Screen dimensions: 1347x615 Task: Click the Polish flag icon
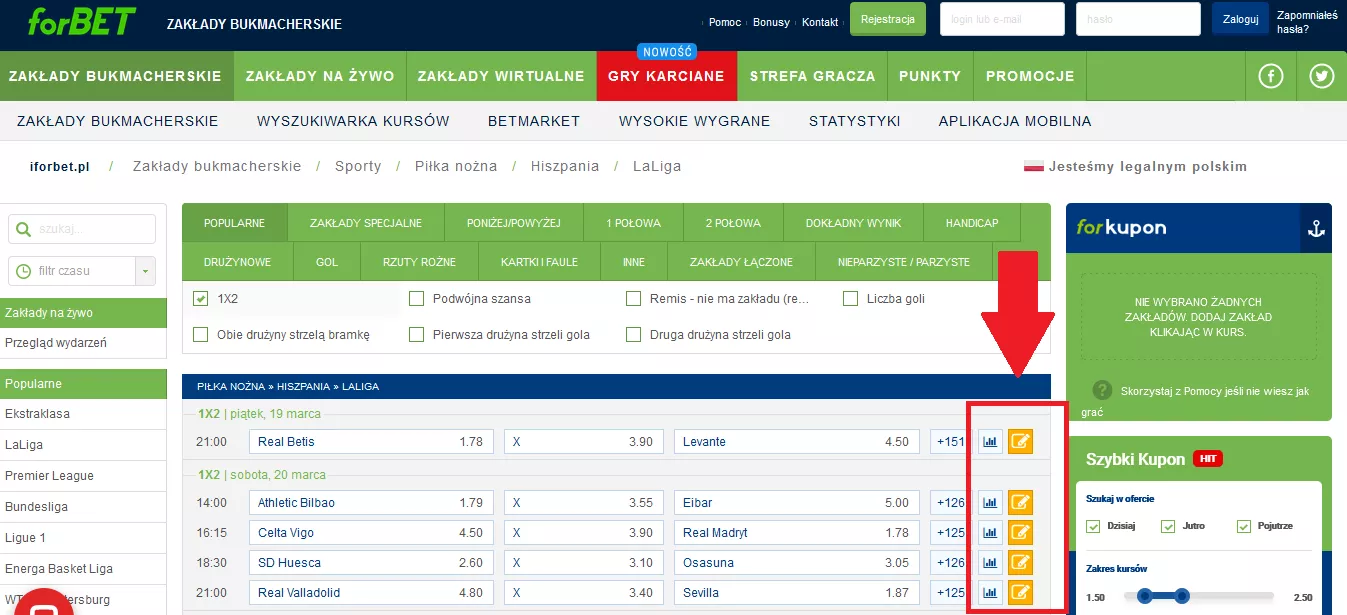click(1034, 167)
